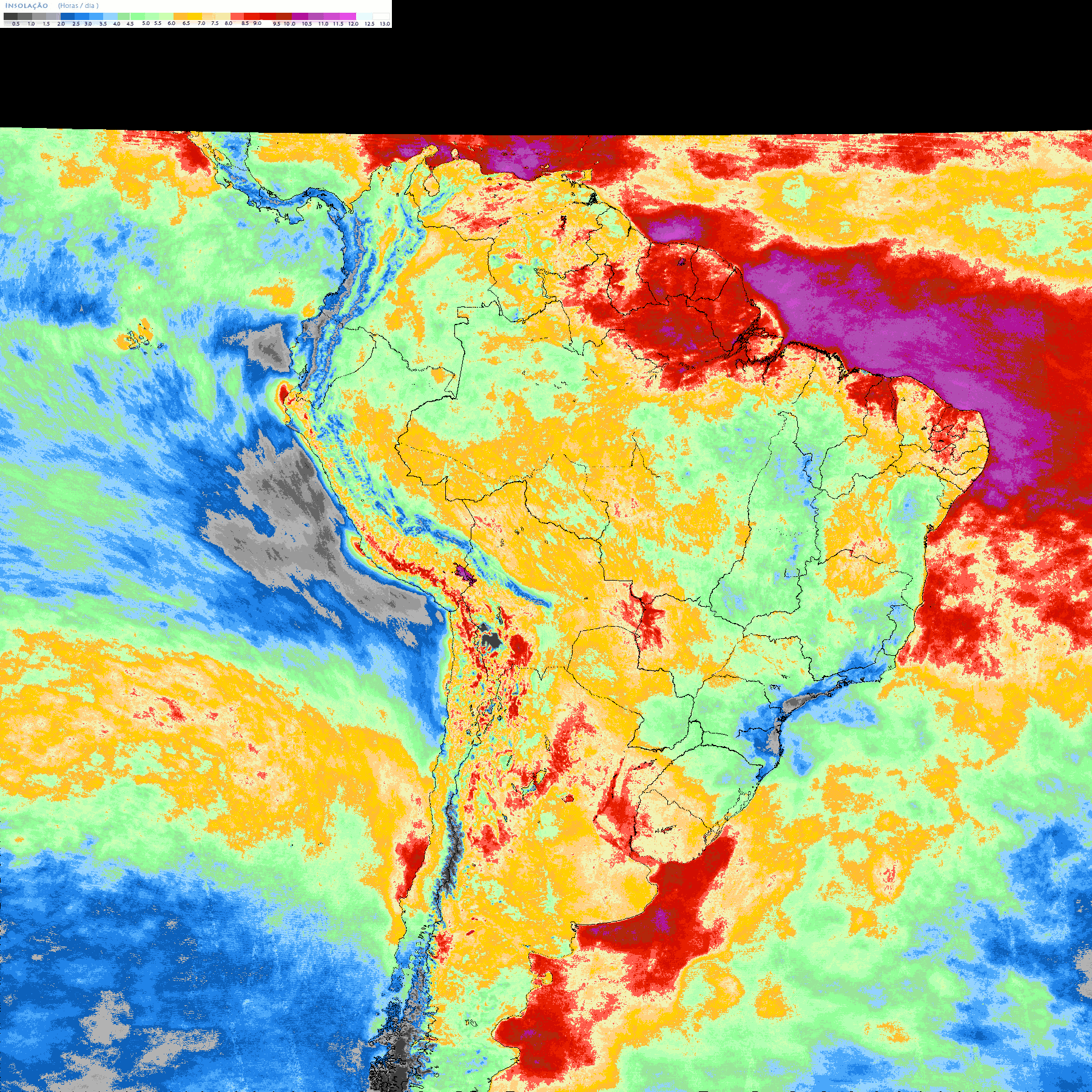Select the 3.5 legend value
Image resolution: width=1092 pixels, height=1092 pixels.
[103, 24]
